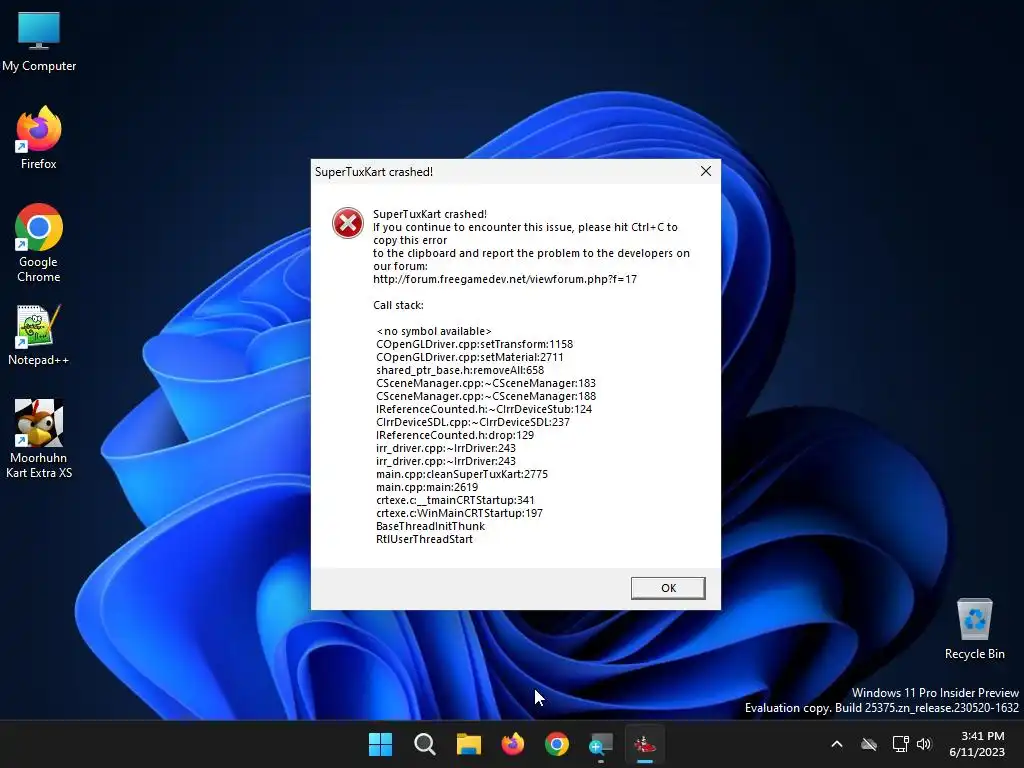Viewport: 1024px width, 768px height.
Task: Click main.cpp:cleanSuperTuxKart:2775 line
Action: click(x=462, y=474)
